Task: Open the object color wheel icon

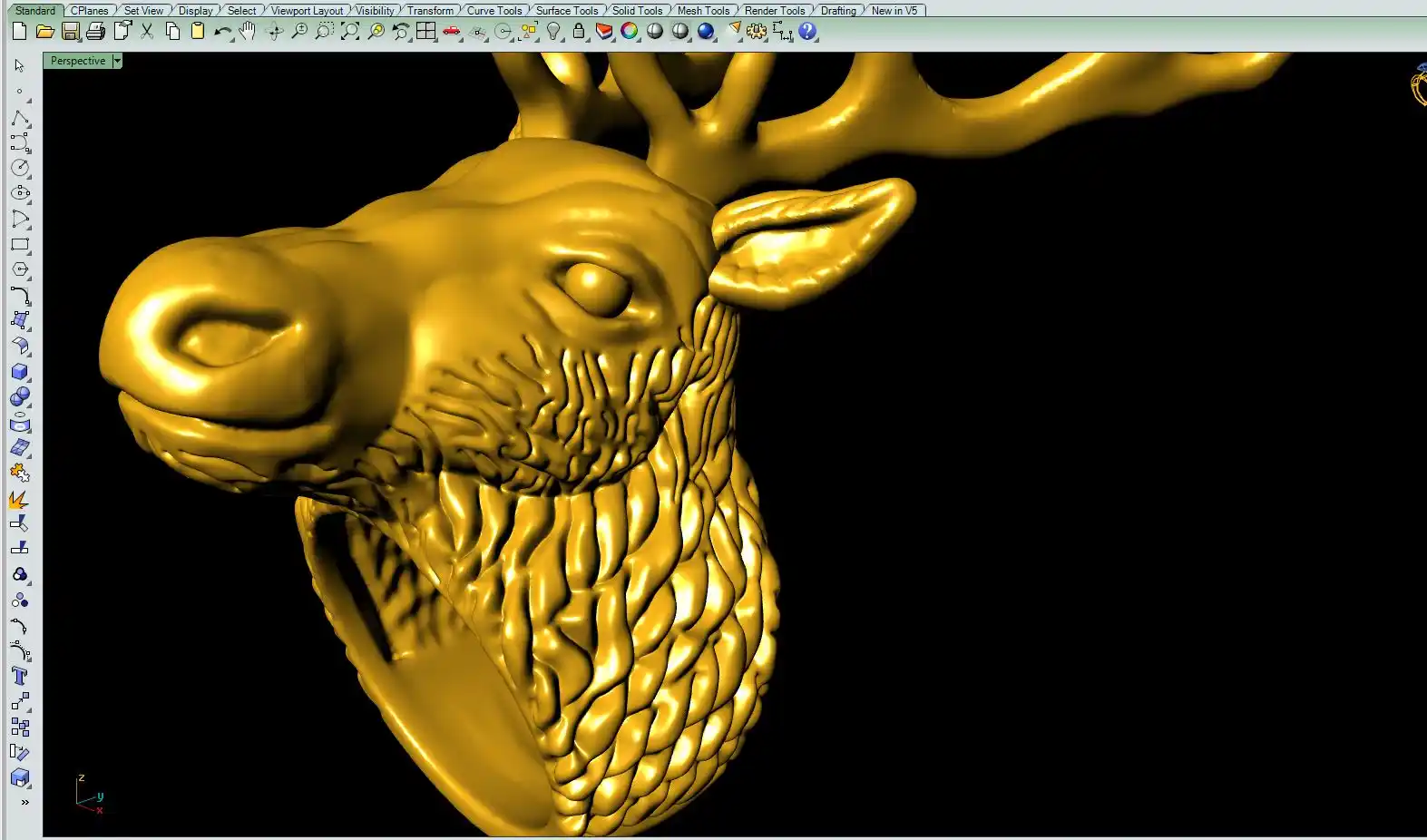Action: pos(629,32)
